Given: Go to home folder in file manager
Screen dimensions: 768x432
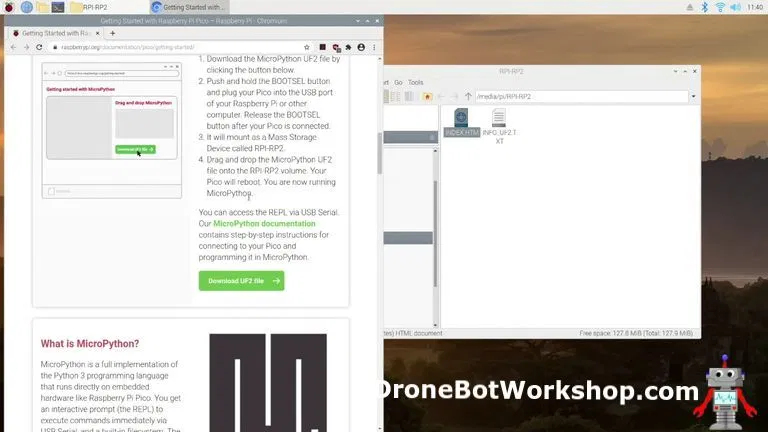Looking at the screenshot, I should (x=427, y=96).
